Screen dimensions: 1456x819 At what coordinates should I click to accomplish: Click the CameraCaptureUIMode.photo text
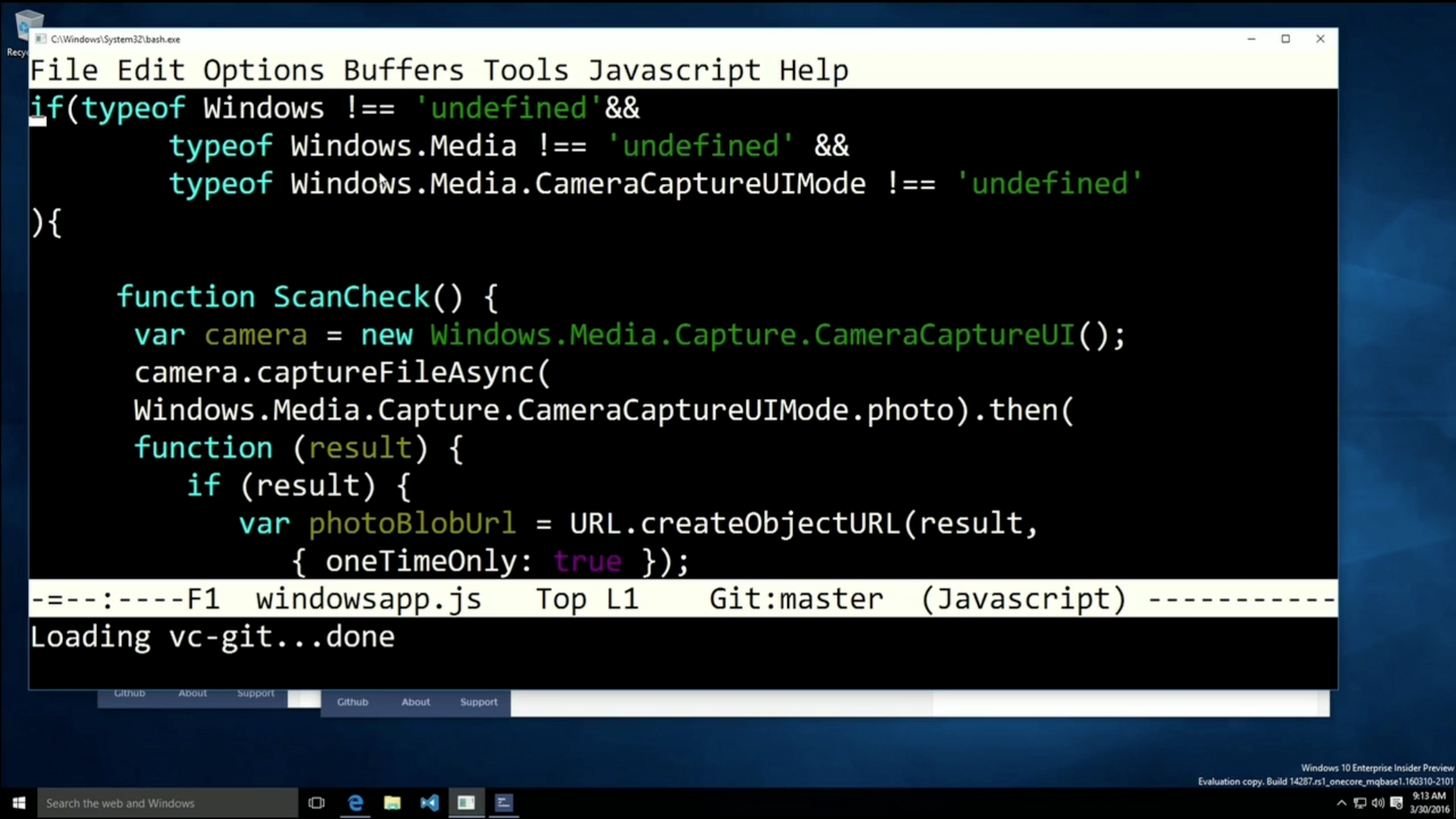coord(736,410)
